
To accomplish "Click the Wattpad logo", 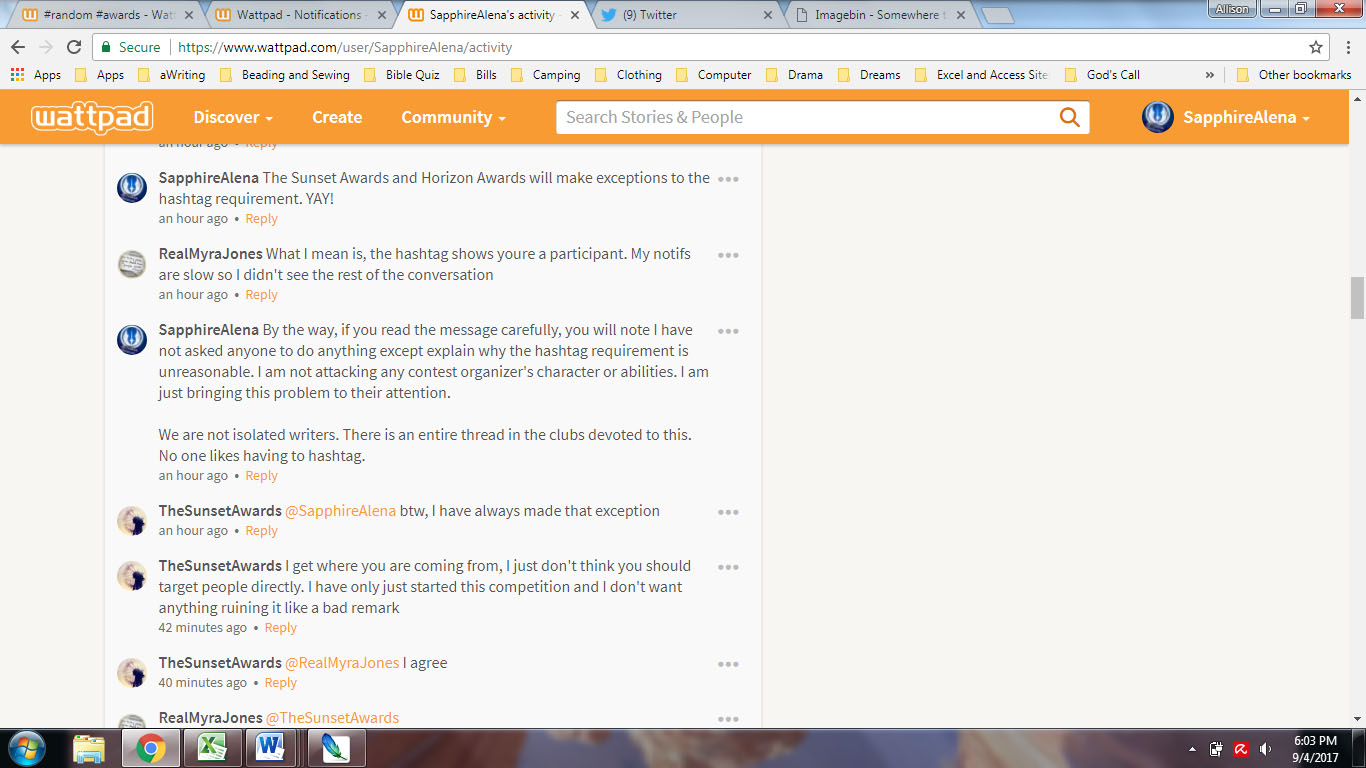I will tap(92, 117).
